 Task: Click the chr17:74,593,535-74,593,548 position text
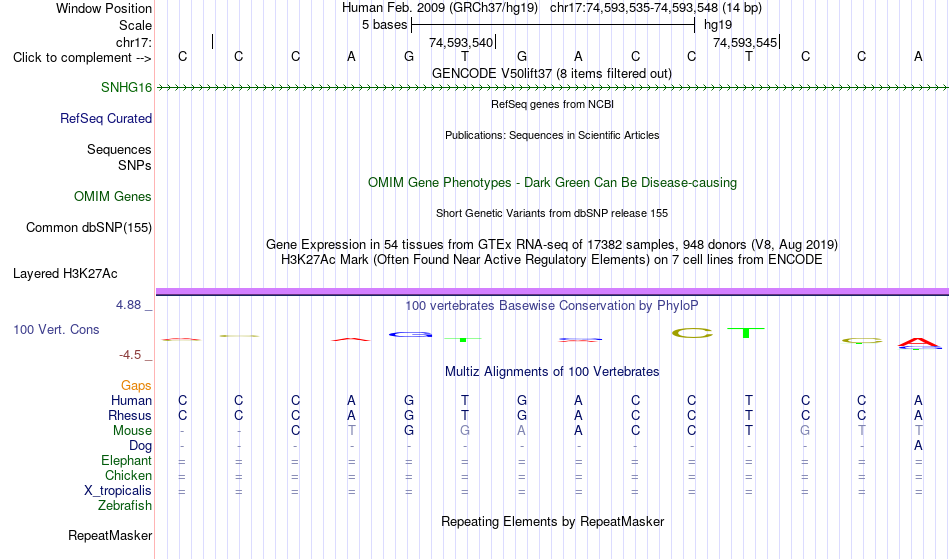pyautogui.click(x=634, y=8)
